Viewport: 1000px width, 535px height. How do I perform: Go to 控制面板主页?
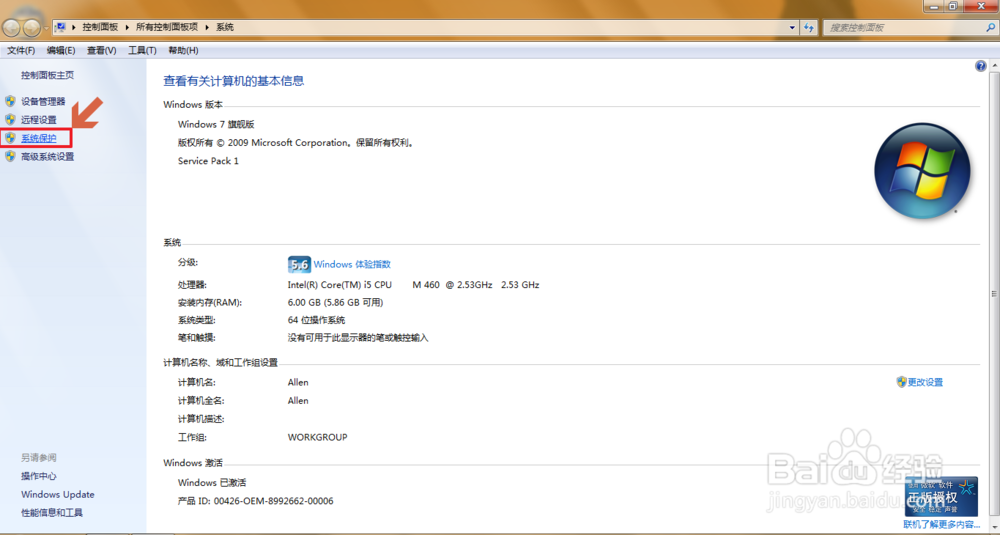pyautogui.click(x=47, y=75)
